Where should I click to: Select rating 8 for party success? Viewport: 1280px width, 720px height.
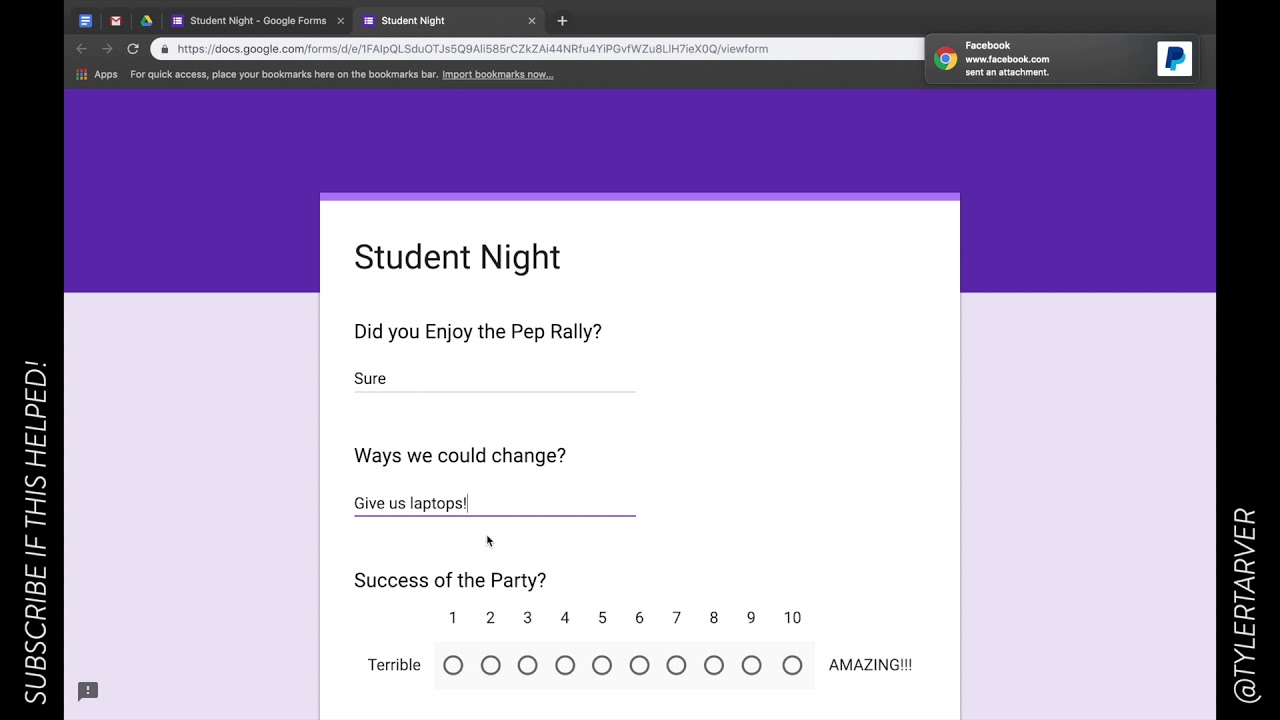coord(714,665)
